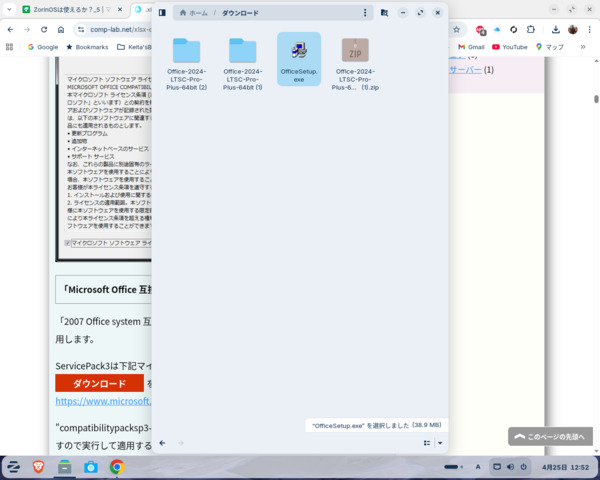Launch Brave browser from taskbar
This screenshot has height=480, width=600.
click(x=38, y=467)
